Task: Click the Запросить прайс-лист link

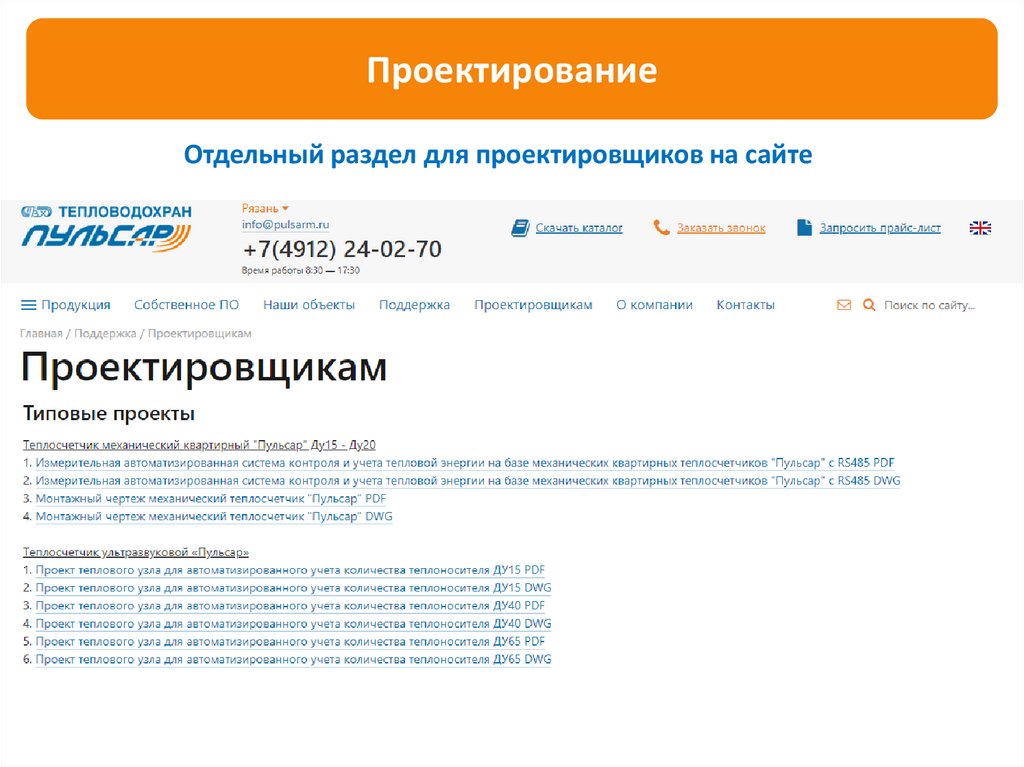Action: (x=880, y=228)
